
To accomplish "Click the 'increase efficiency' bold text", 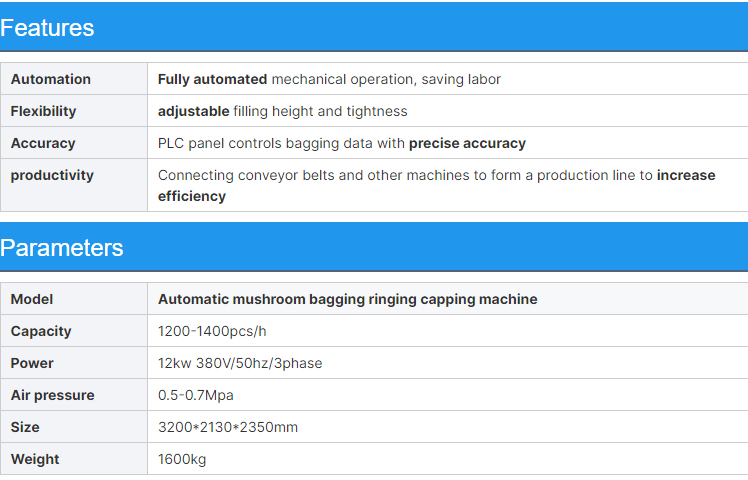I will [685, 175].
